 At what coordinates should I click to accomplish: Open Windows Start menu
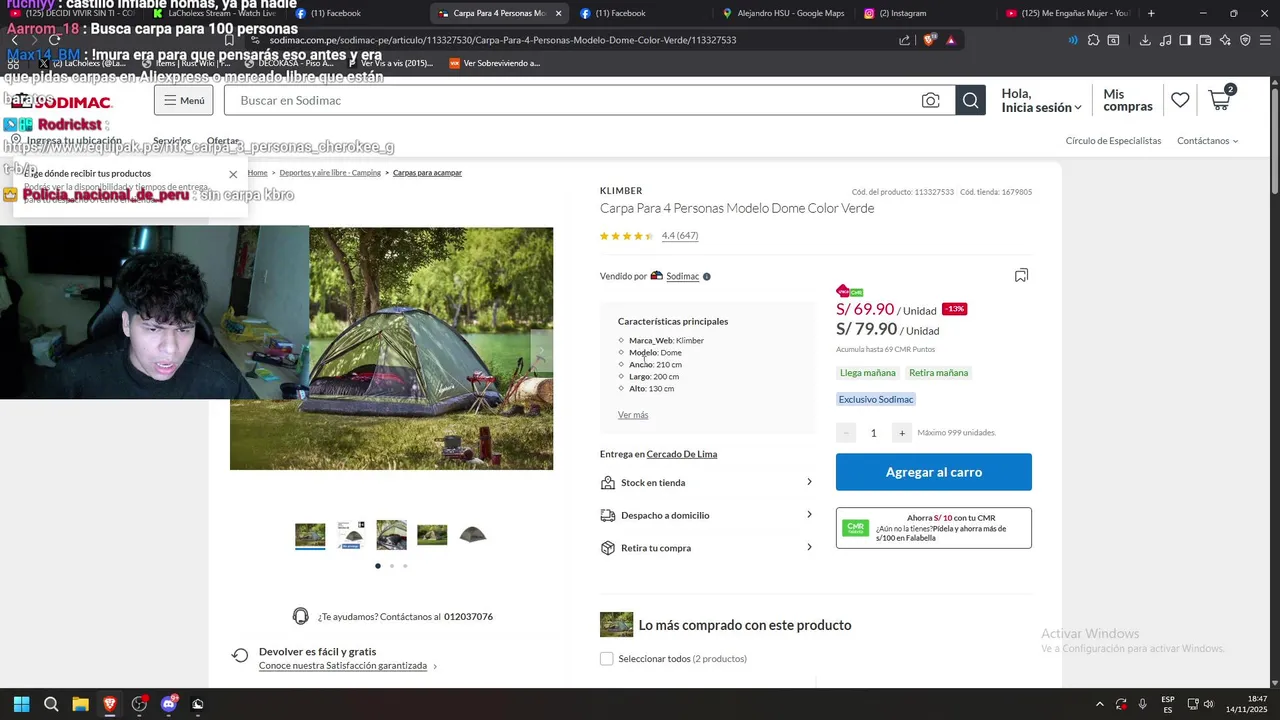pyautogui.click(x=21, y=704)
